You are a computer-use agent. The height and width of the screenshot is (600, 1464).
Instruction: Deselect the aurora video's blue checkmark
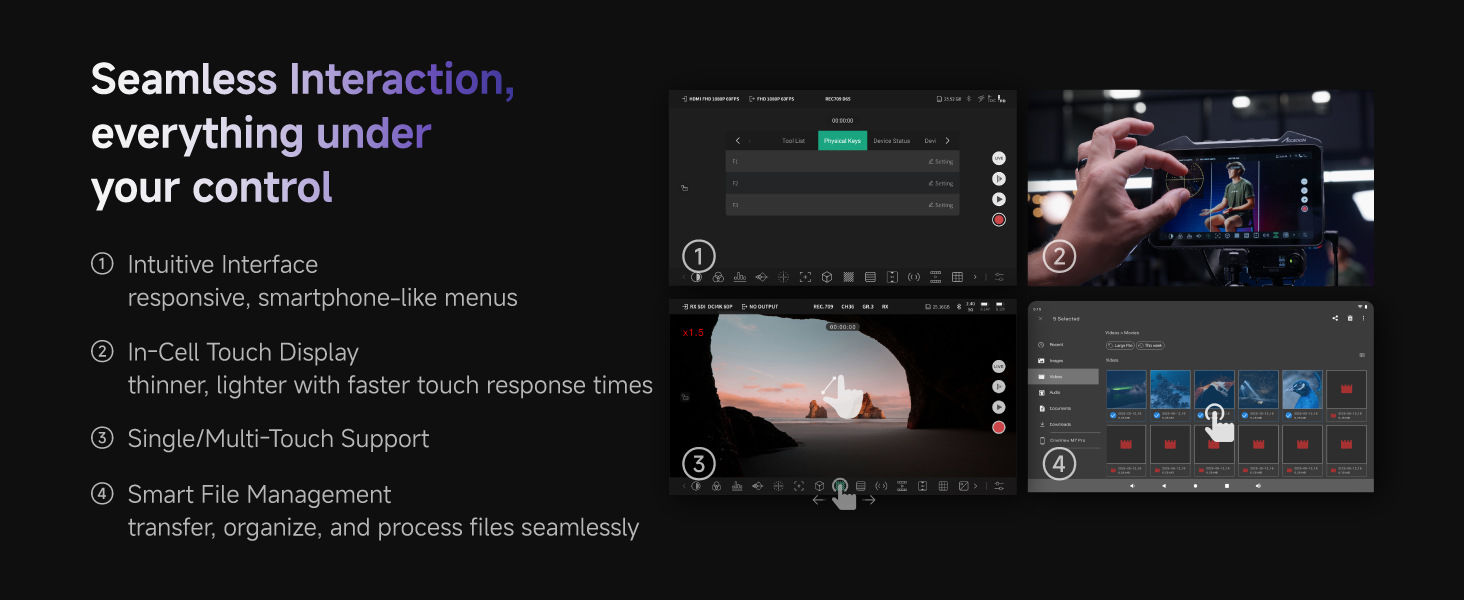coord(1113,414)
